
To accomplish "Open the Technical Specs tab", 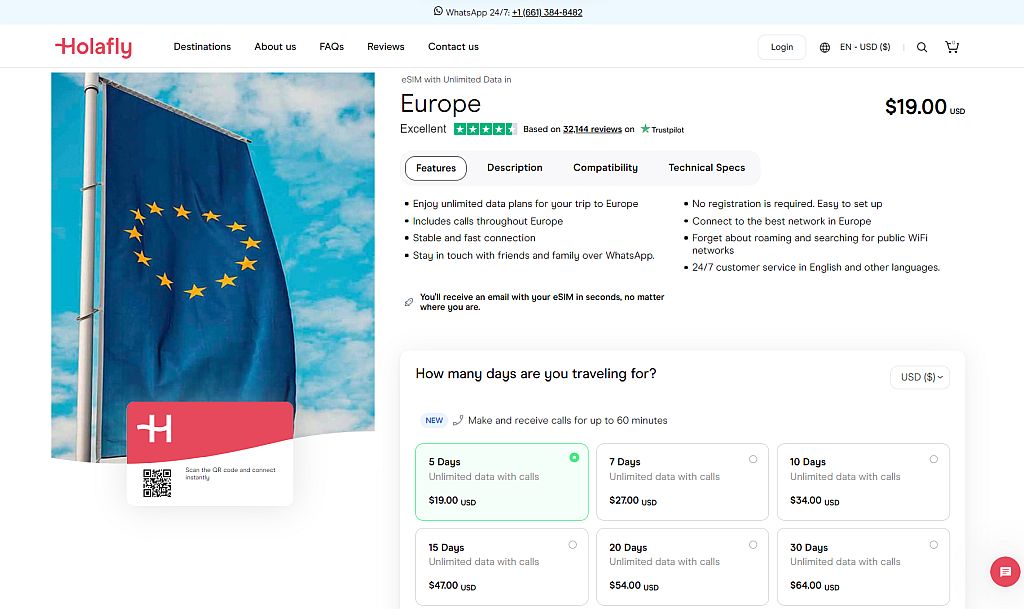I will click(x=706, y=168).
